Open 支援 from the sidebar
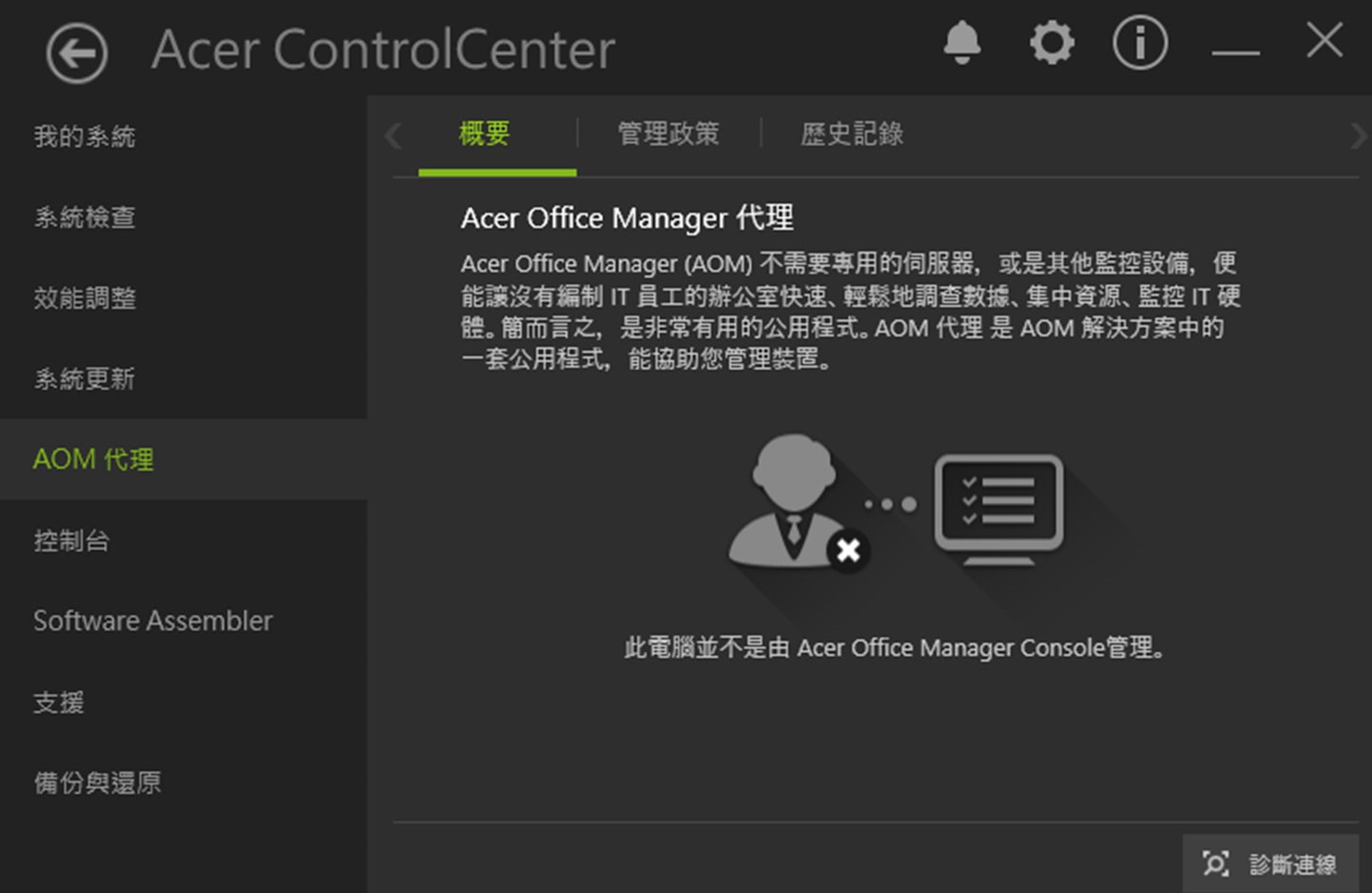Screen dimensions: 1372x893 pos(59,702)
